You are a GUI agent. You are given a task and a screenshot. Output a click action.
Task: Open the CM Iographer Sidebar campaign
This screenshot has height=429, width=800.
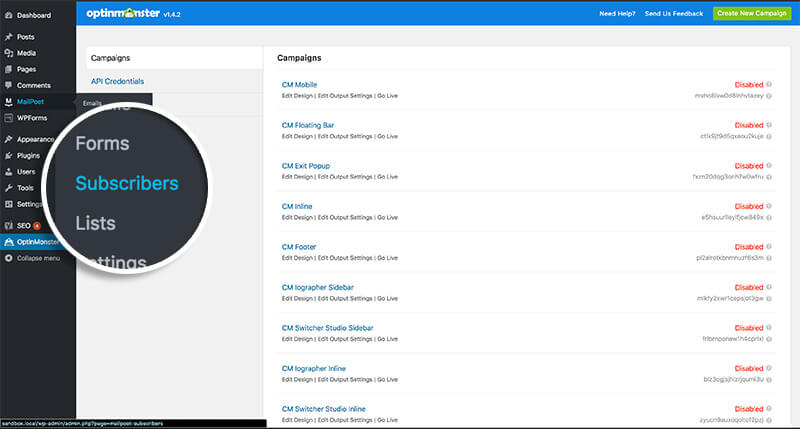click(318, 287)
